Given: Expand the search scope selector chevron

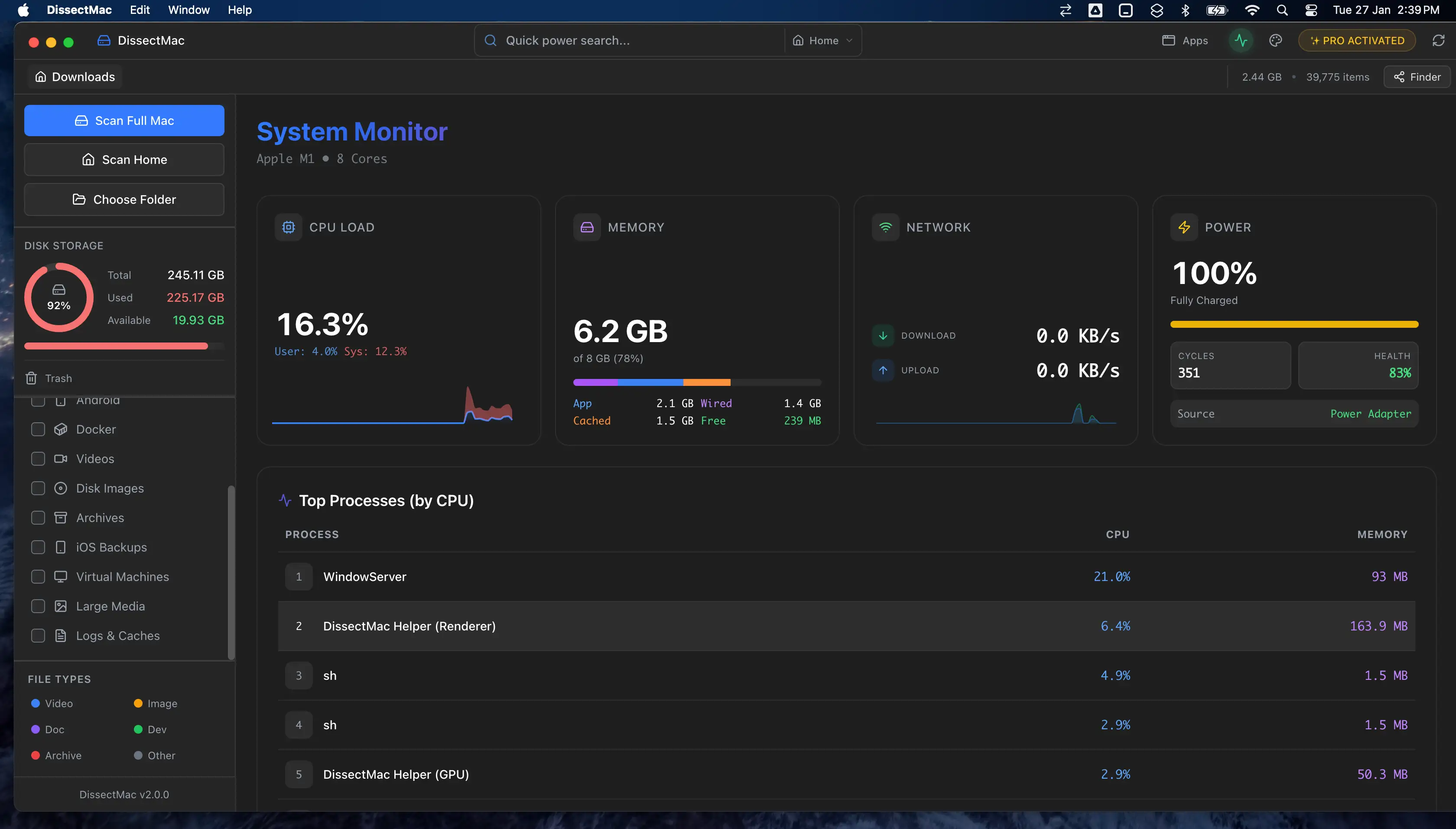Looking at the screenshot, I should coord(849,40).
